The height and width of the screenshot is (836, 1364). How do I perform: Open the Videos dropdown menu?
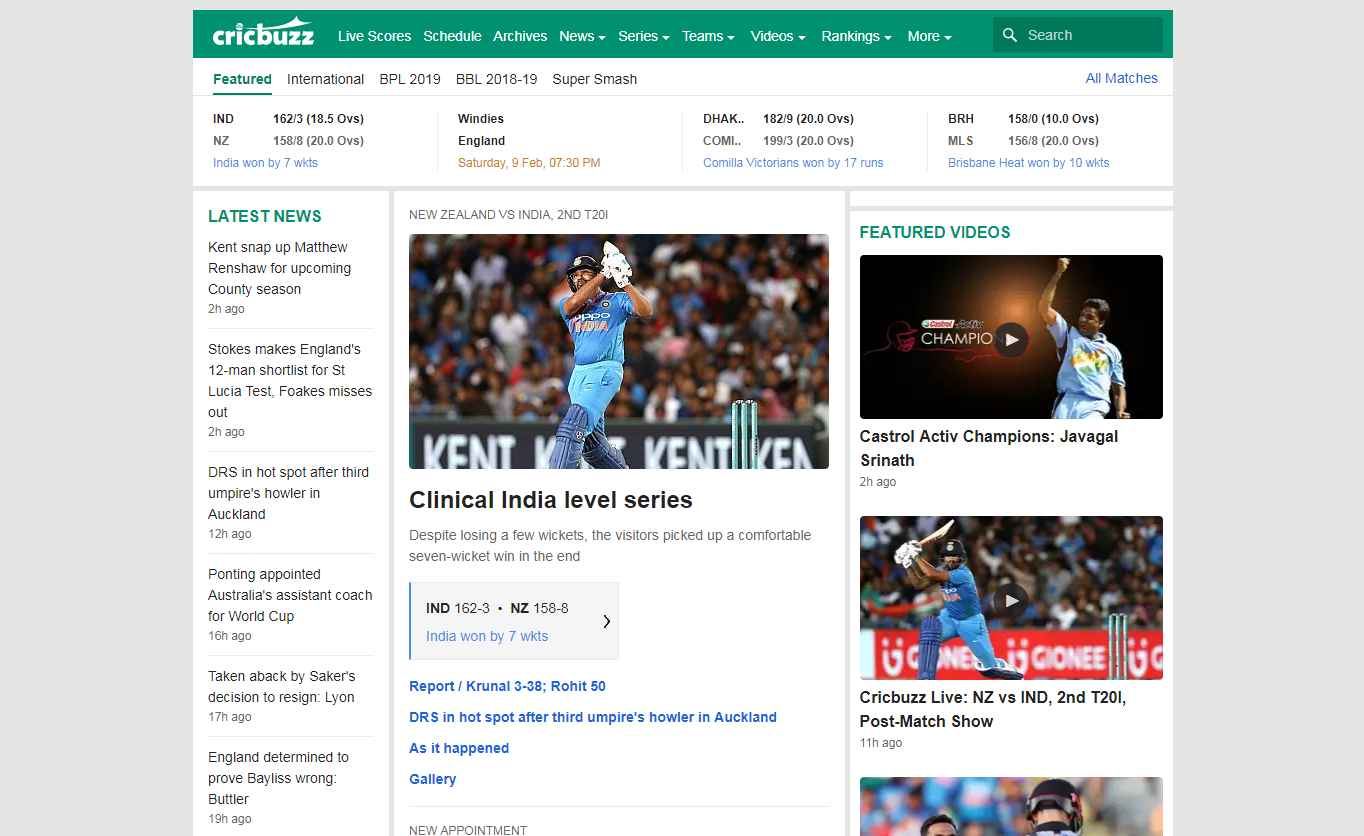(x=777, y=36)
